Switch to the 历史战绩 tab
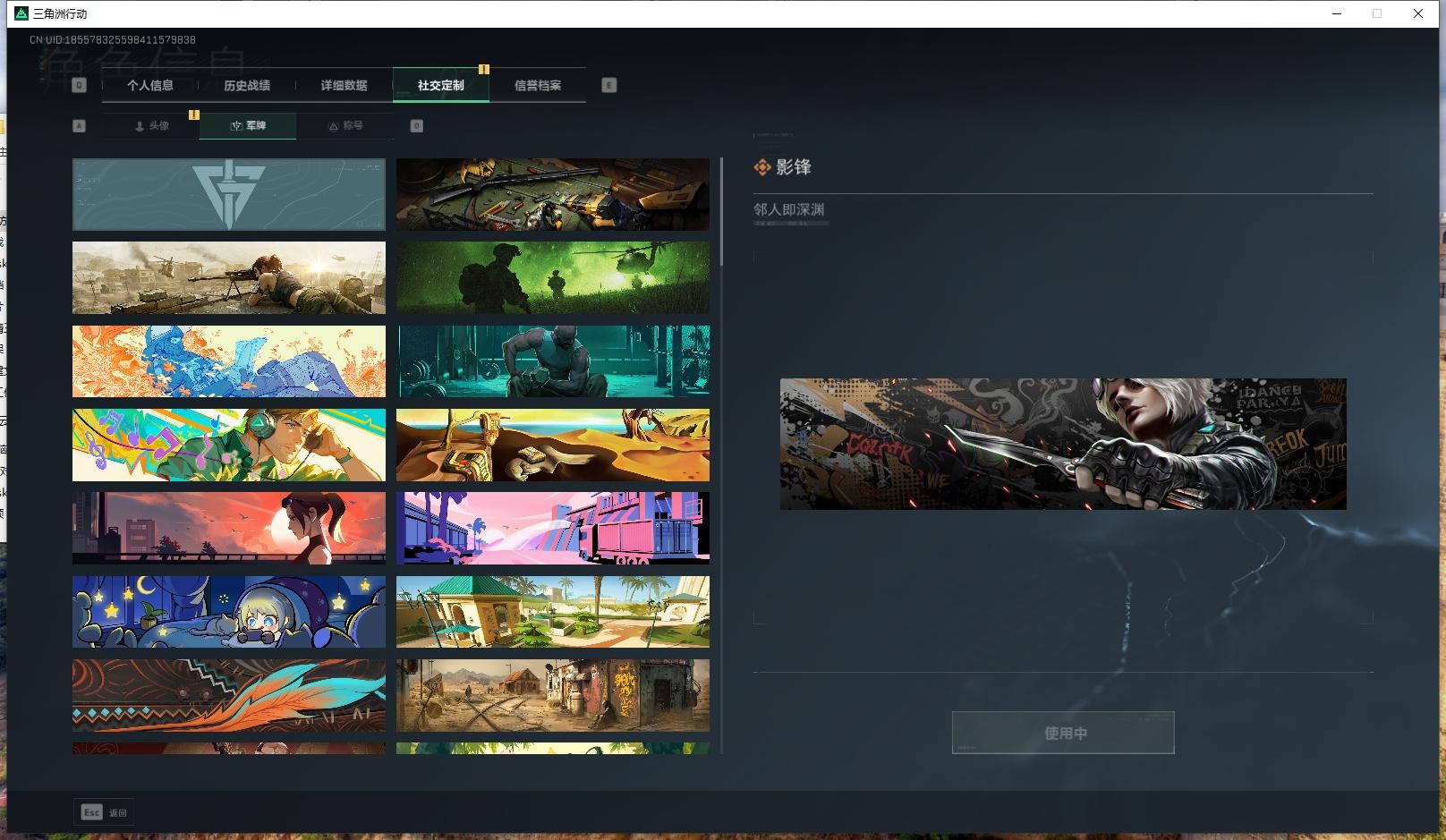The height and width of the screenshot is (840, 1446). point(246,85)
